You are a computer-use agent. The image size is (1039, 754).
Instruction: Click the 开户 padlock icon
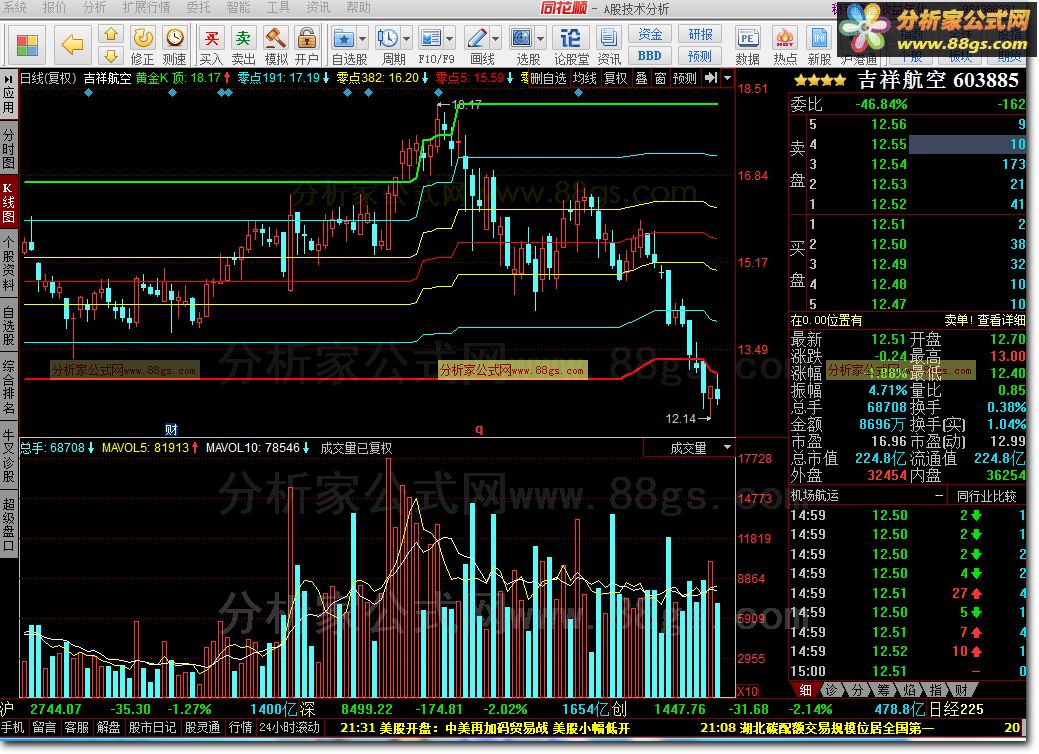306,45
